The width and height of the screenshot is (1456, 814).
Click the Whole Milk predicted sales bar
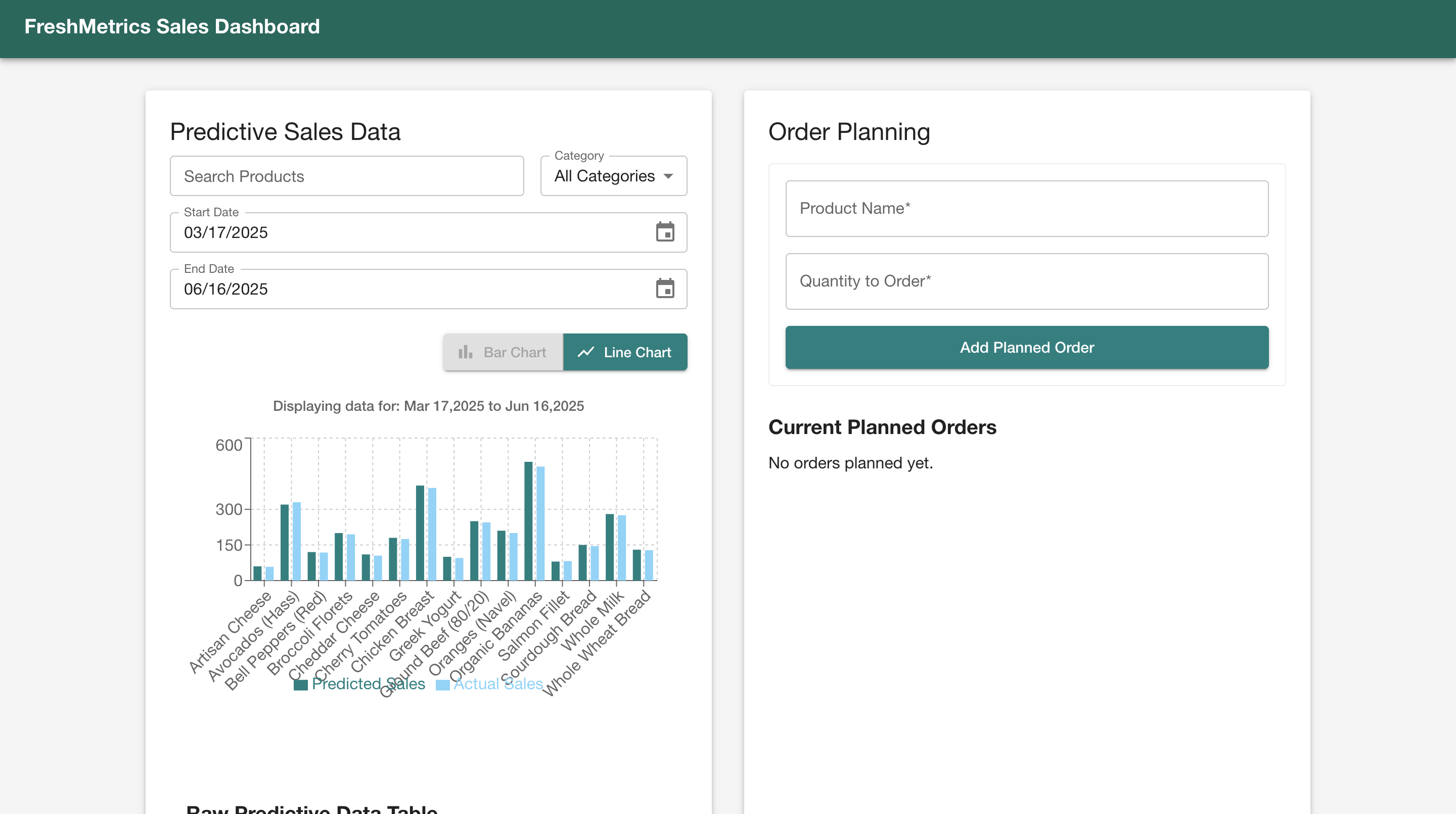(x=610, y=547)
